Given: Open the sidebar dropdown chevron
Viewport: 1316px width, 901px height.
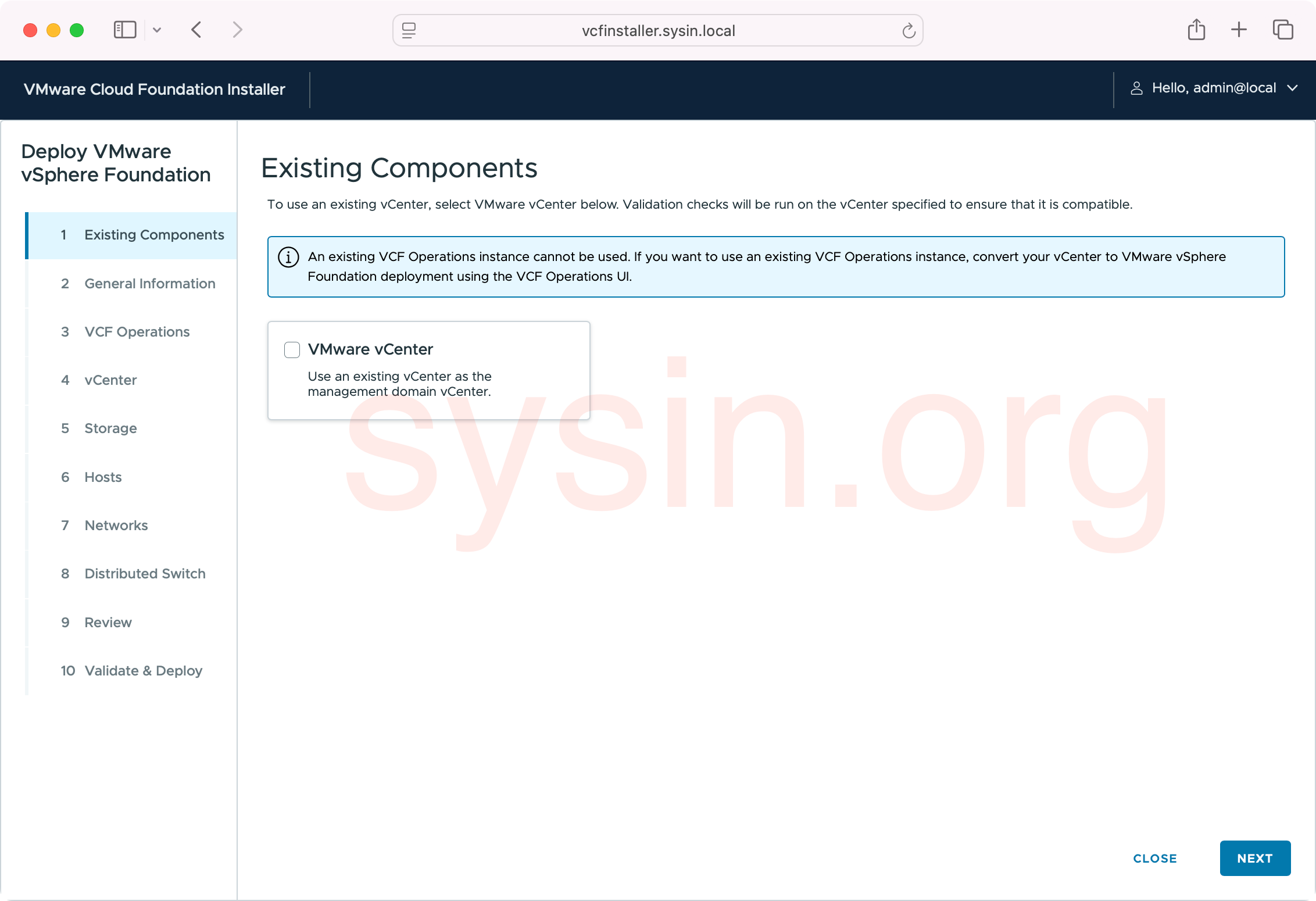Looking at the screenshot, I should click(157, 30).
